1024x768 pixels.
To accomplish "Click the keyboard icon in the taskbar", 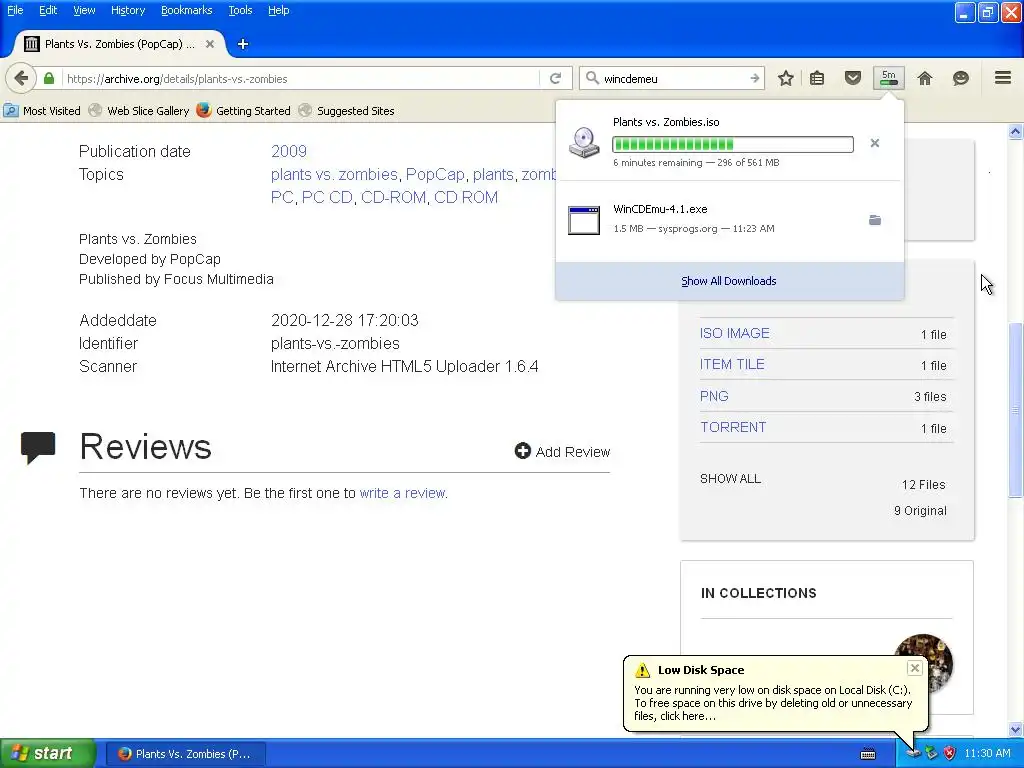I will (x=868, y=754).
